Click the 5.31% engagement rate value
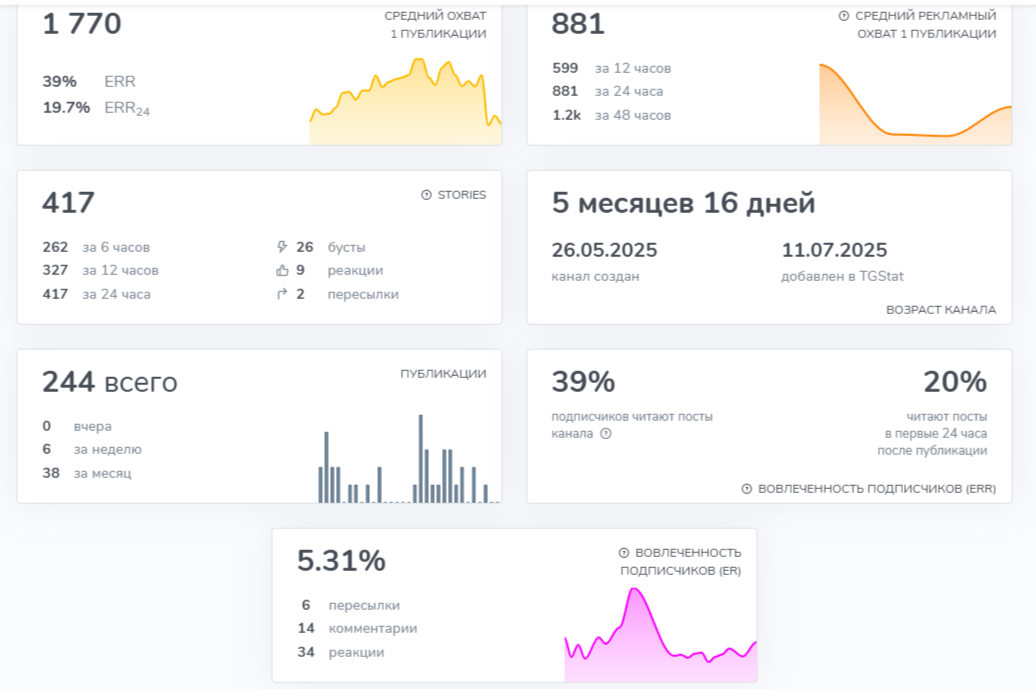The image size is (1036, 689). (x=341, y=562)
